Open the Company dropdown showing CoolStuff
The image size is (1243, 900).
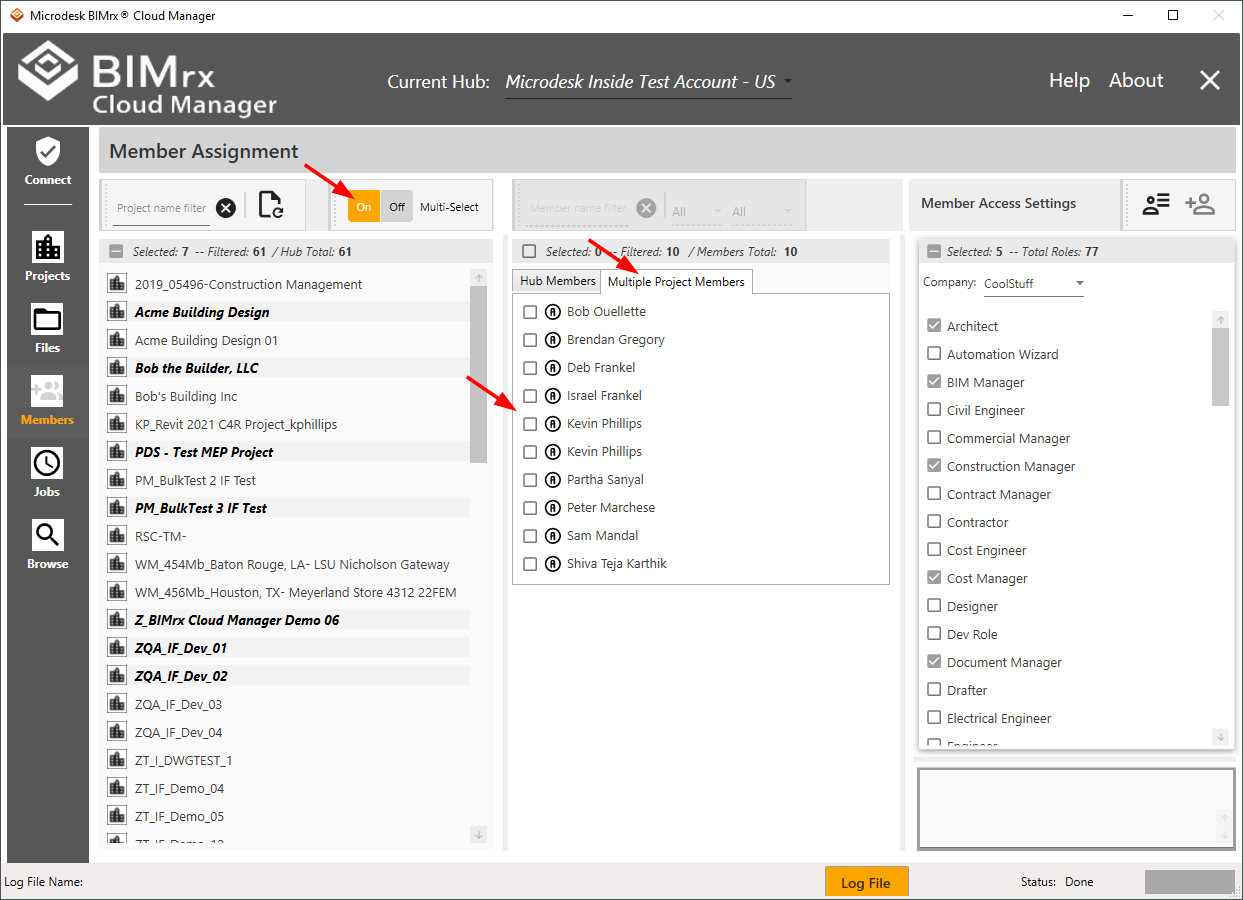click(x=1034, y=284)
